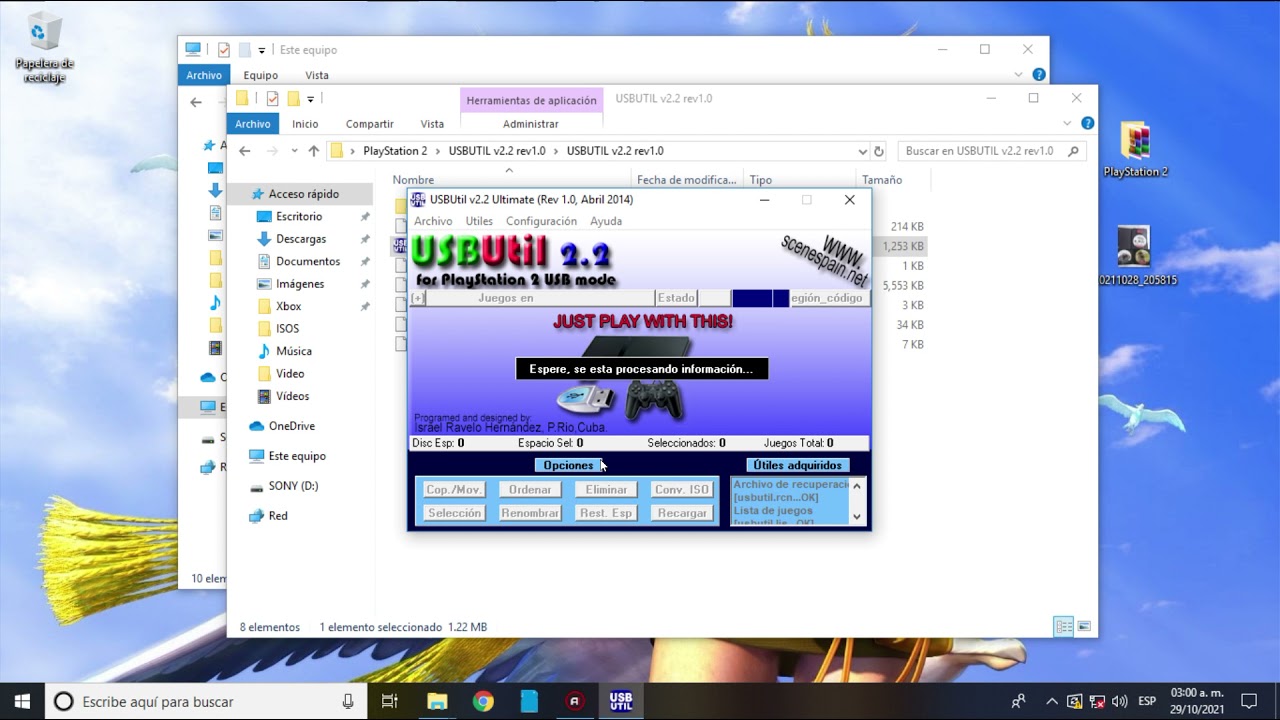The width and height of the screenshot is (1280, 720).
Task: Open Equipo tab in Este equipo window
Action: coord(261,75)
